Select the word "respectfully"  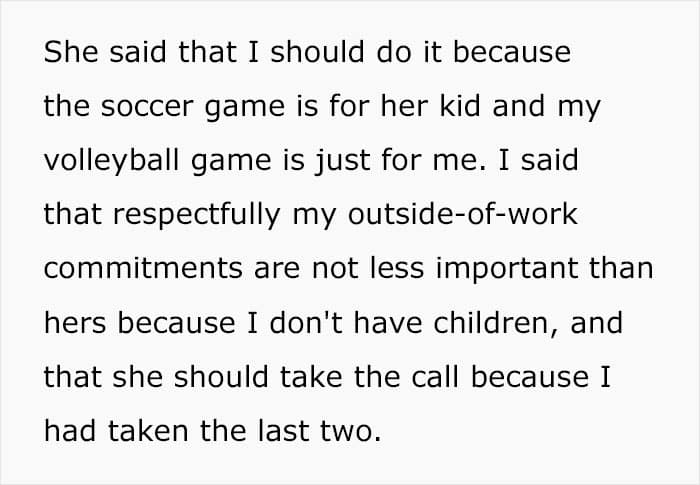(x=196, y=215)
